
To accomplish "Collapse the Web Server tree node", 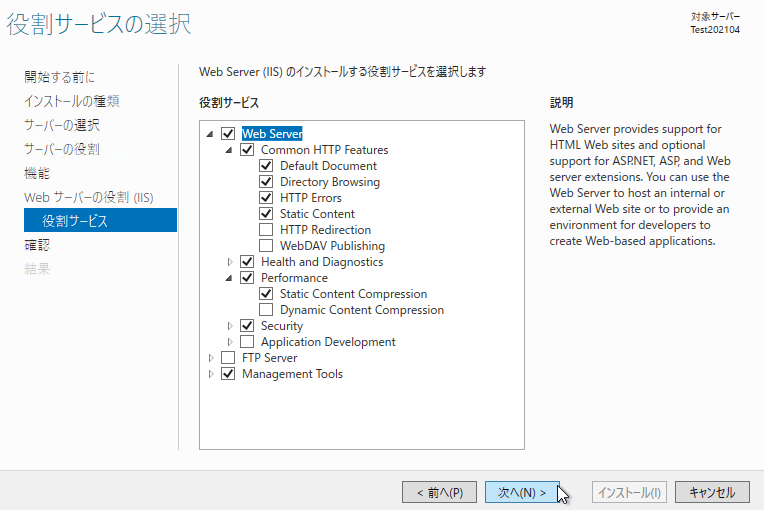I will [x=210, y=134].
